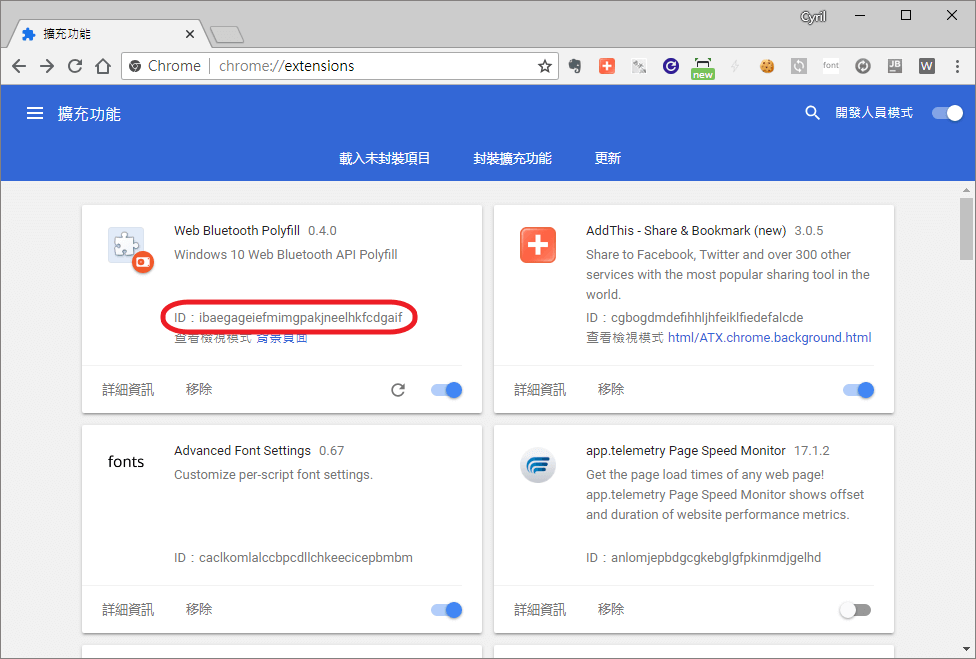Click the 載入未封裝項目 button
Screen dimensions: 976x659
point(384,158)
